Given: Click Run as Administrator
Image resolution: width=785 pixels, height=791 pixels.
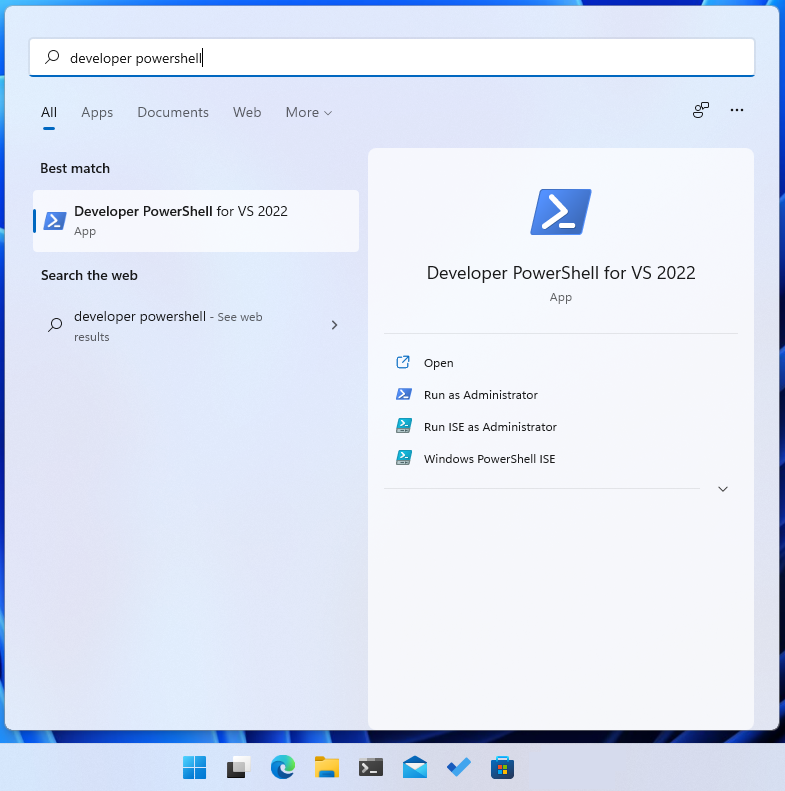Looking at the screenshot, I should pyautogui.click(x=480, y=395).
